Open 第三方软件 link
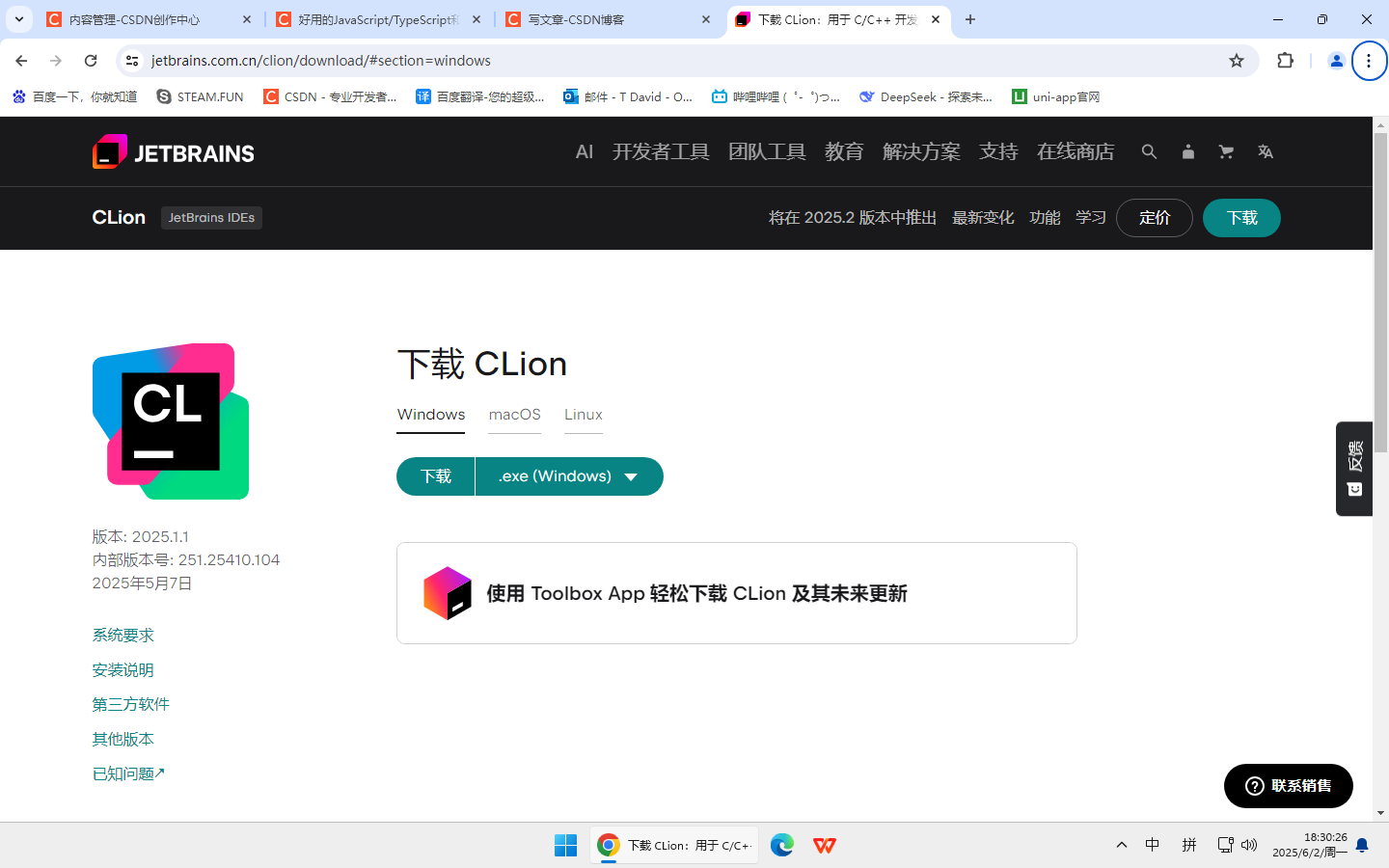This screenshot has height=868, width=1389. 130,704
